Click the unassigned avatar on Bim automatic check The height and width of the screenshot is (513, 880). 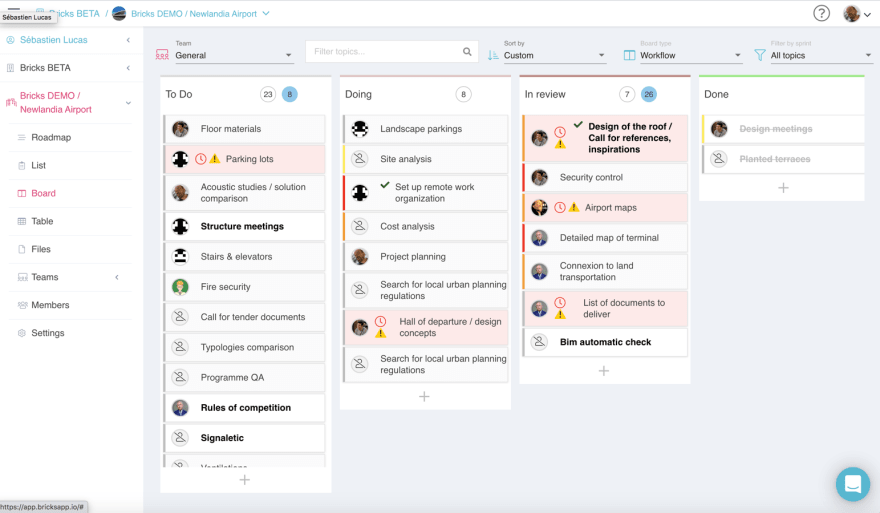539,342
